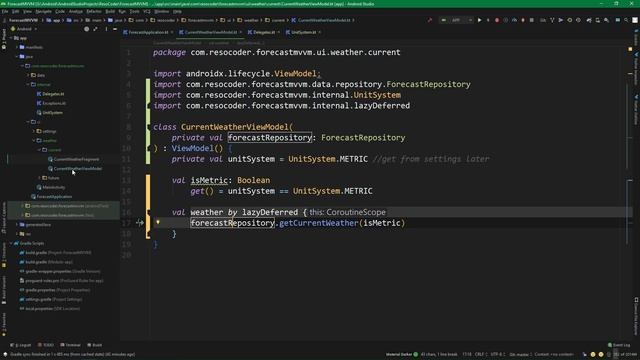Expand the settings package folder

(x=33, y=131)
